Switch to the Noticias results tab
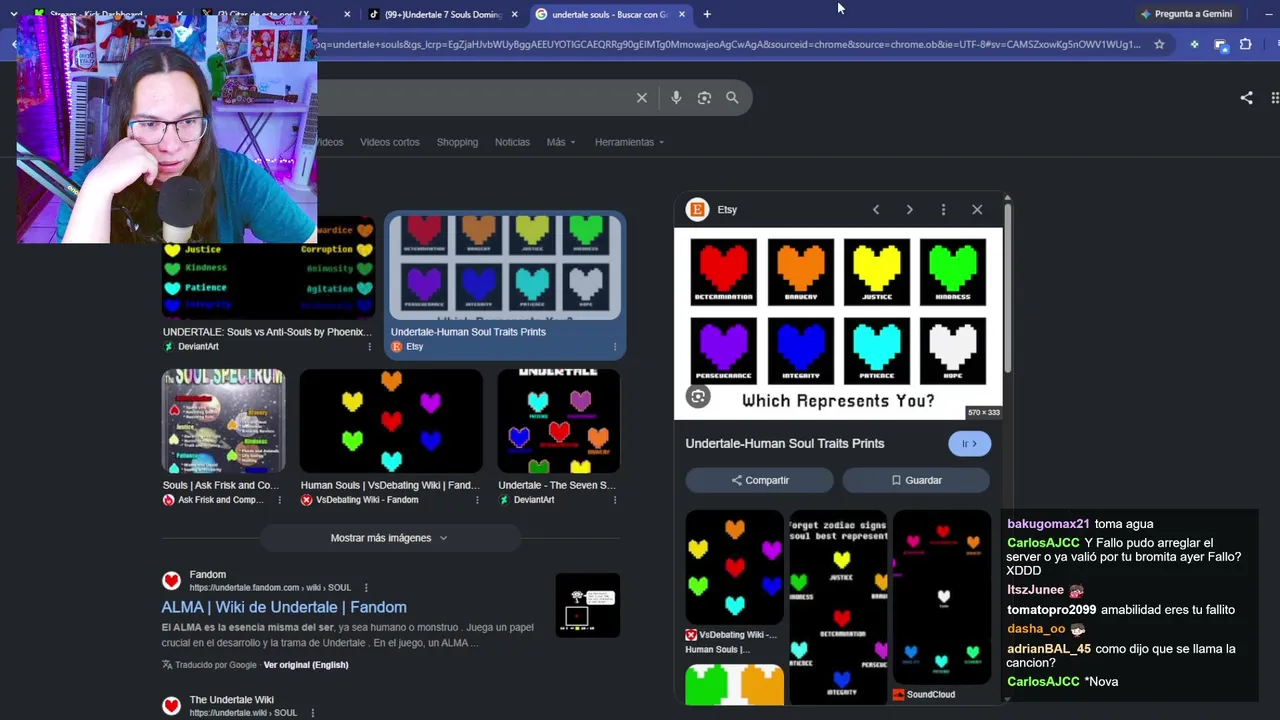The height and width of the screenshot is (720, 1280). pos(512,142)
